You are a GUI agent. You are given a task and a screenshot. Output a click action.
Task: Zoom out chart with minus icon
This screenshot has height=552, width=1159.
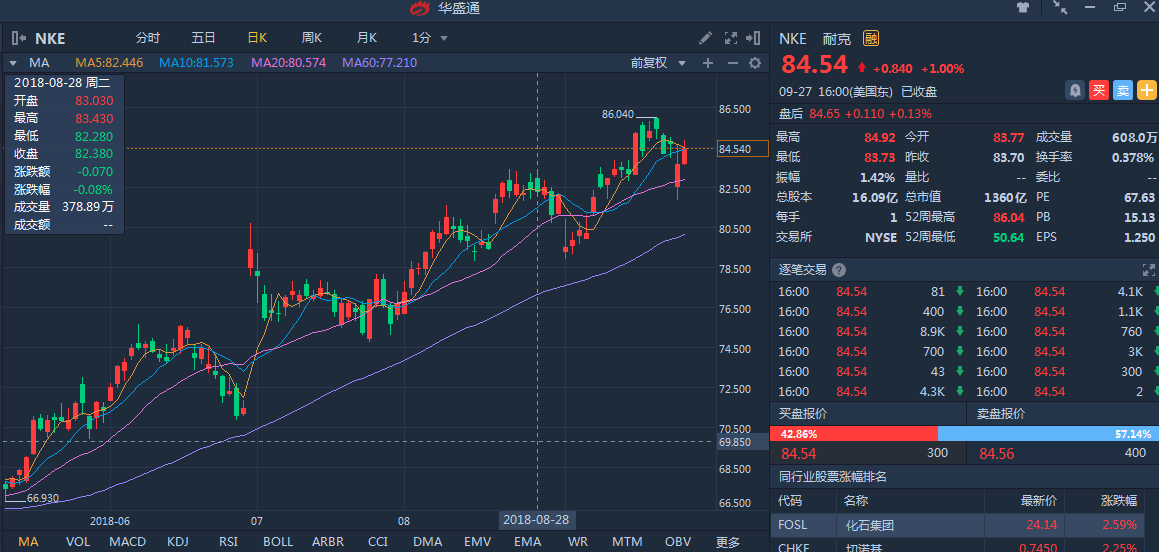pyautogui.click(x=732, y=63)
